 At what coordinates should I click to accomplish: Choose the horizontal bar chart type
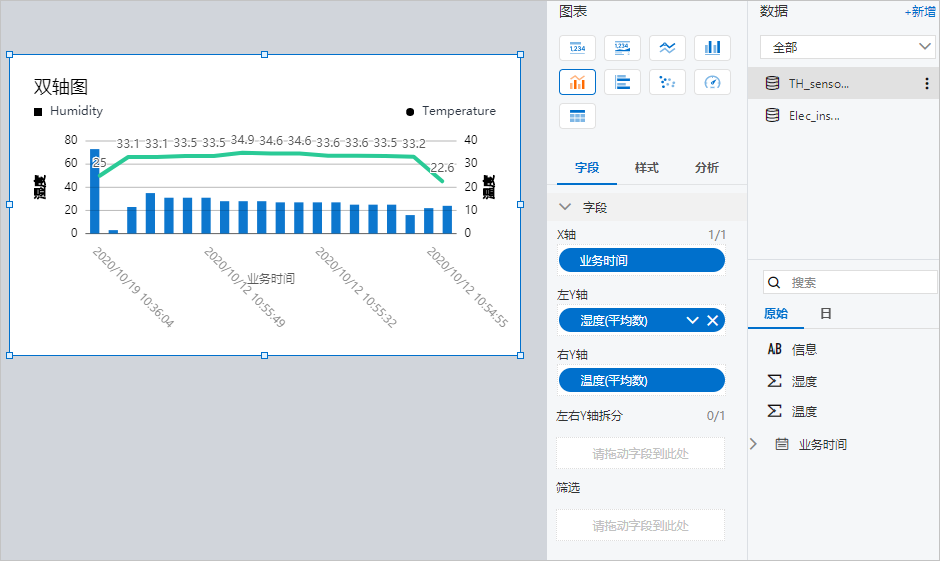622,82
